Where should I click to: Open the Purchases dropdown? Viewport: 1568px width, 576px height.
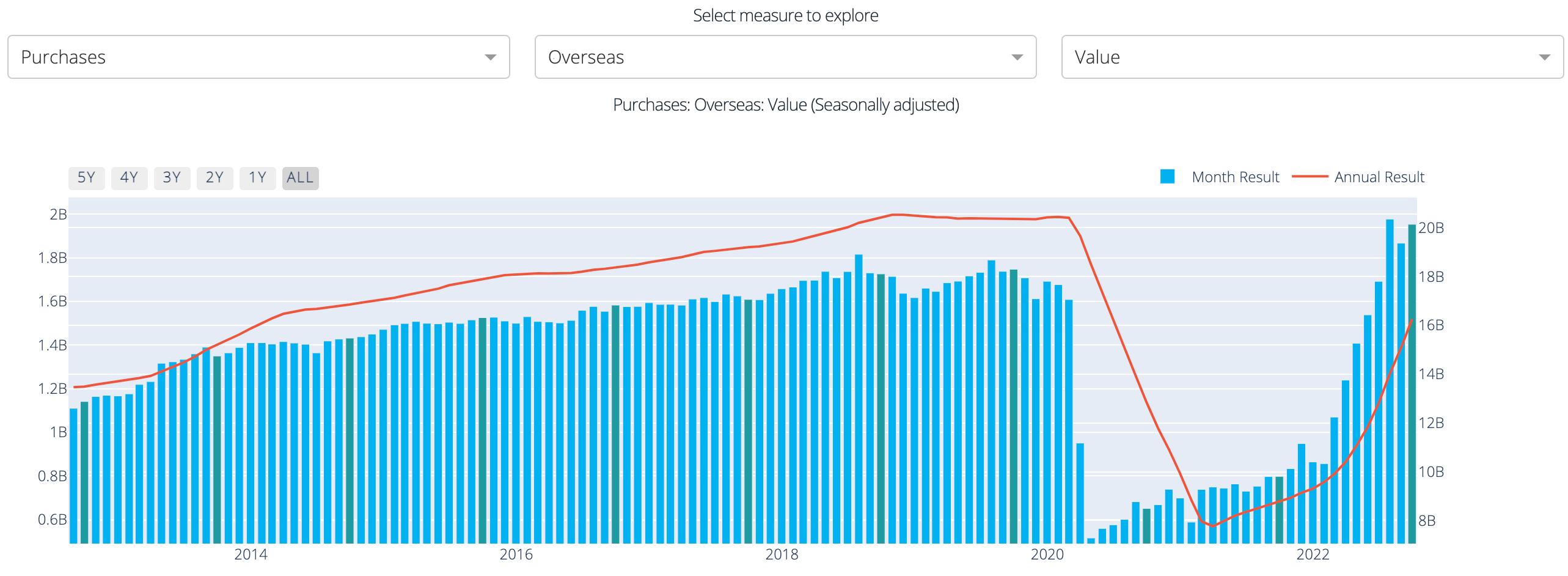[x=258, y=57]
